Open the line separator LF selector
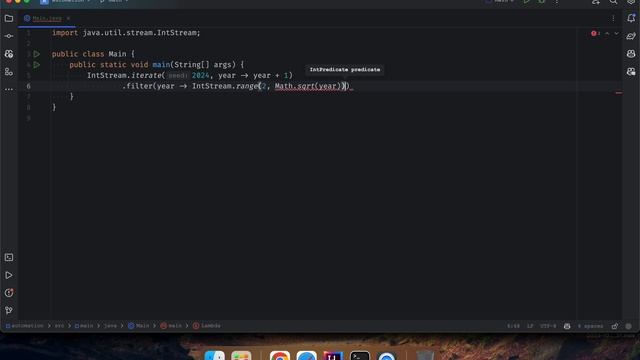 [x=530, y=326]
